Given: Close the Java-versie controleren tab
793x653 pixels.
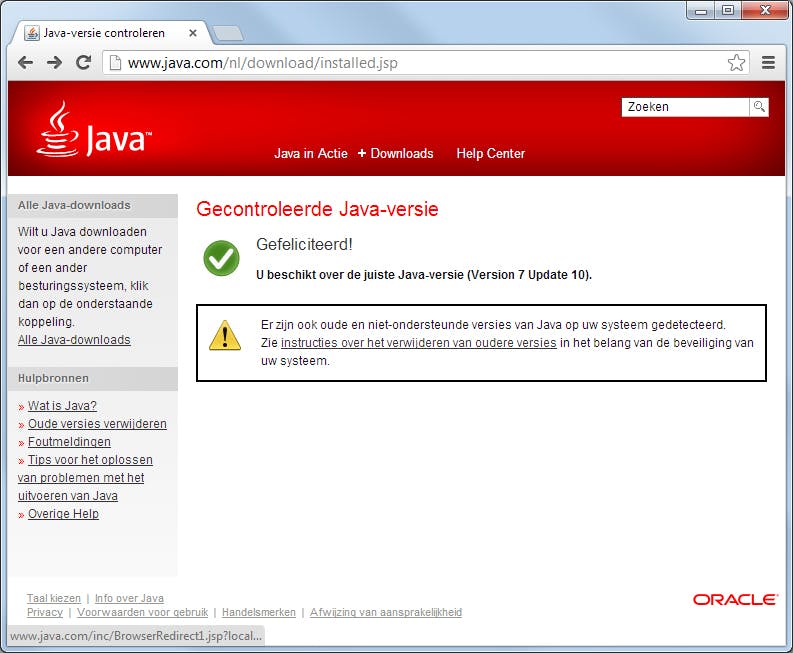Looking at the screenshot, I should 193,33.
